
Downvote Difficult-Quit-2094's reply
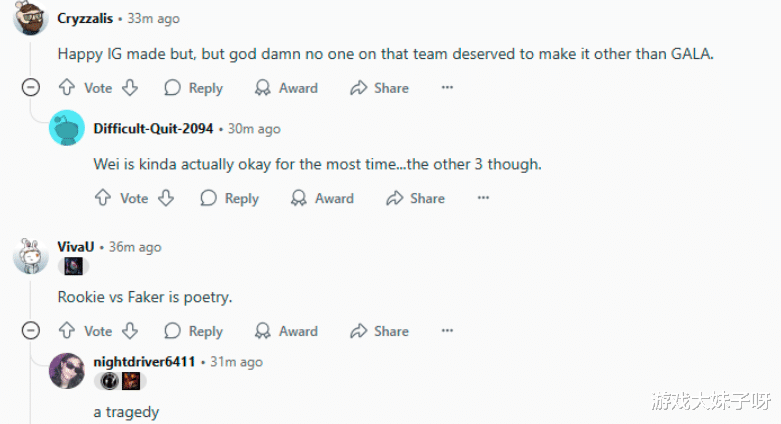click(165, 198)
